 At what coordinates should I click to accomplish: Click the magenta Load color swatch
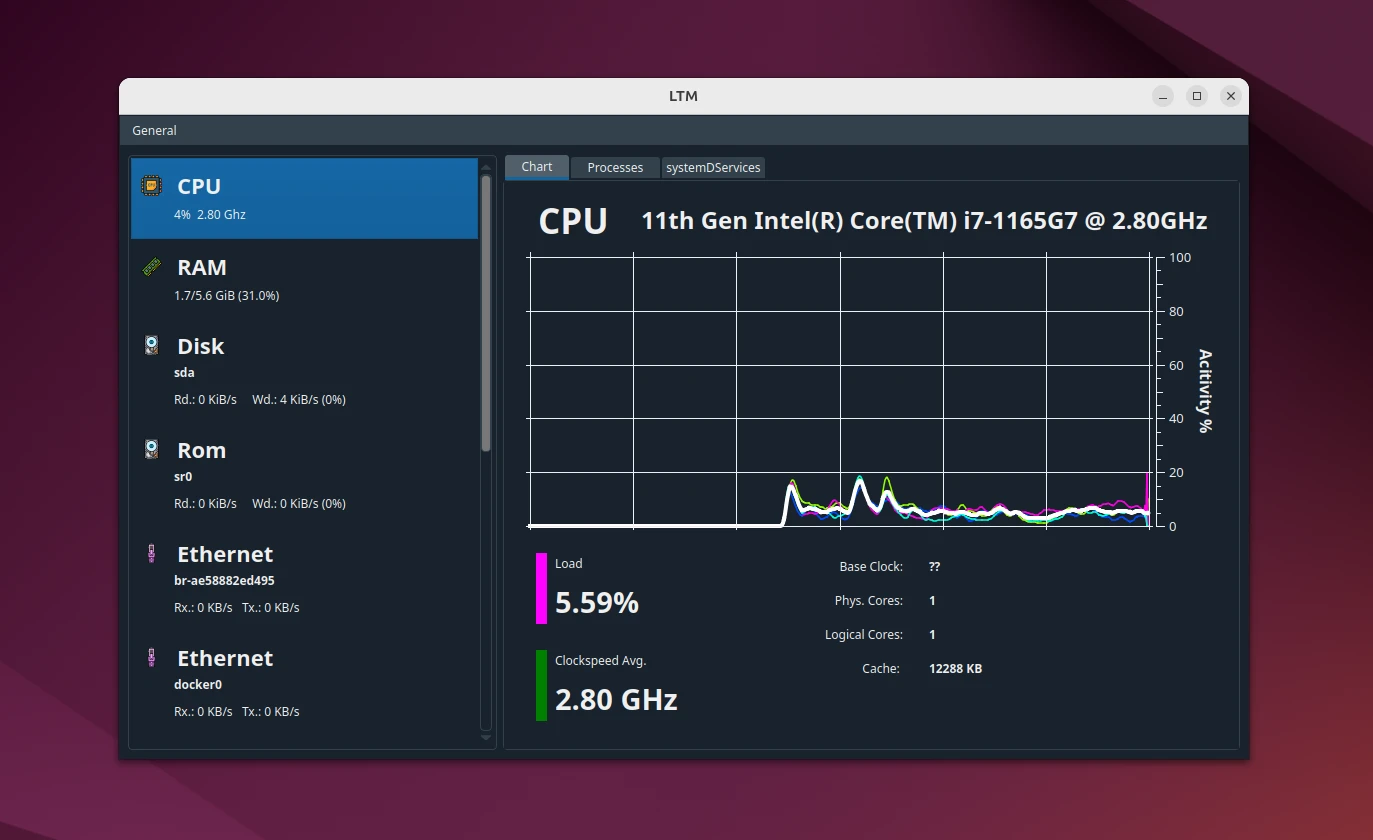coord(541,588)
